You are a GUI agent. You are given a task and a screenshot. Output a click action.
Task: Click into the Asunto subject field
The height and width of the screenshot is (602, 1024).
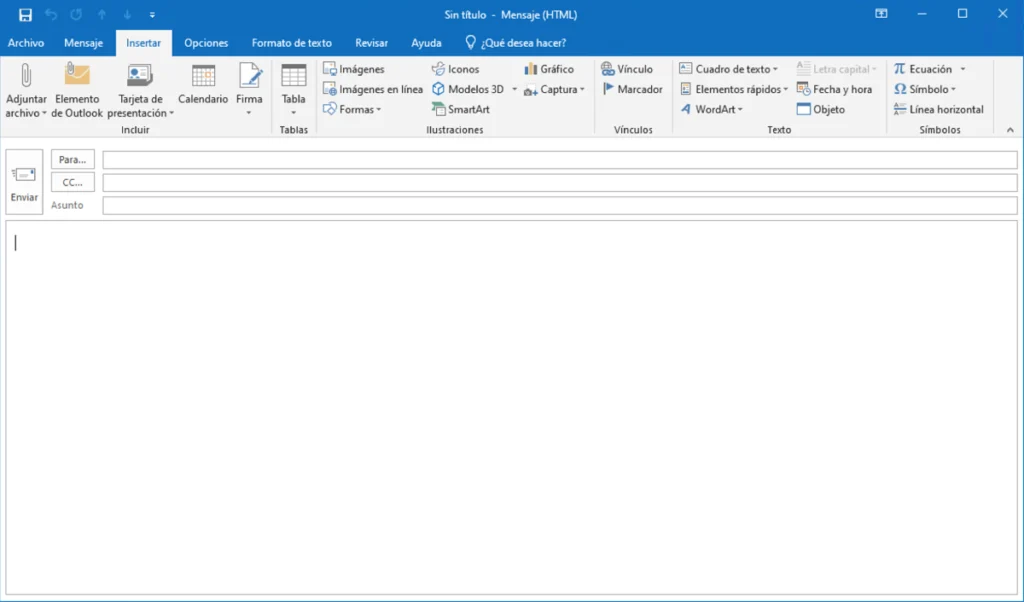pyautogui.click(x=559, y=205)
